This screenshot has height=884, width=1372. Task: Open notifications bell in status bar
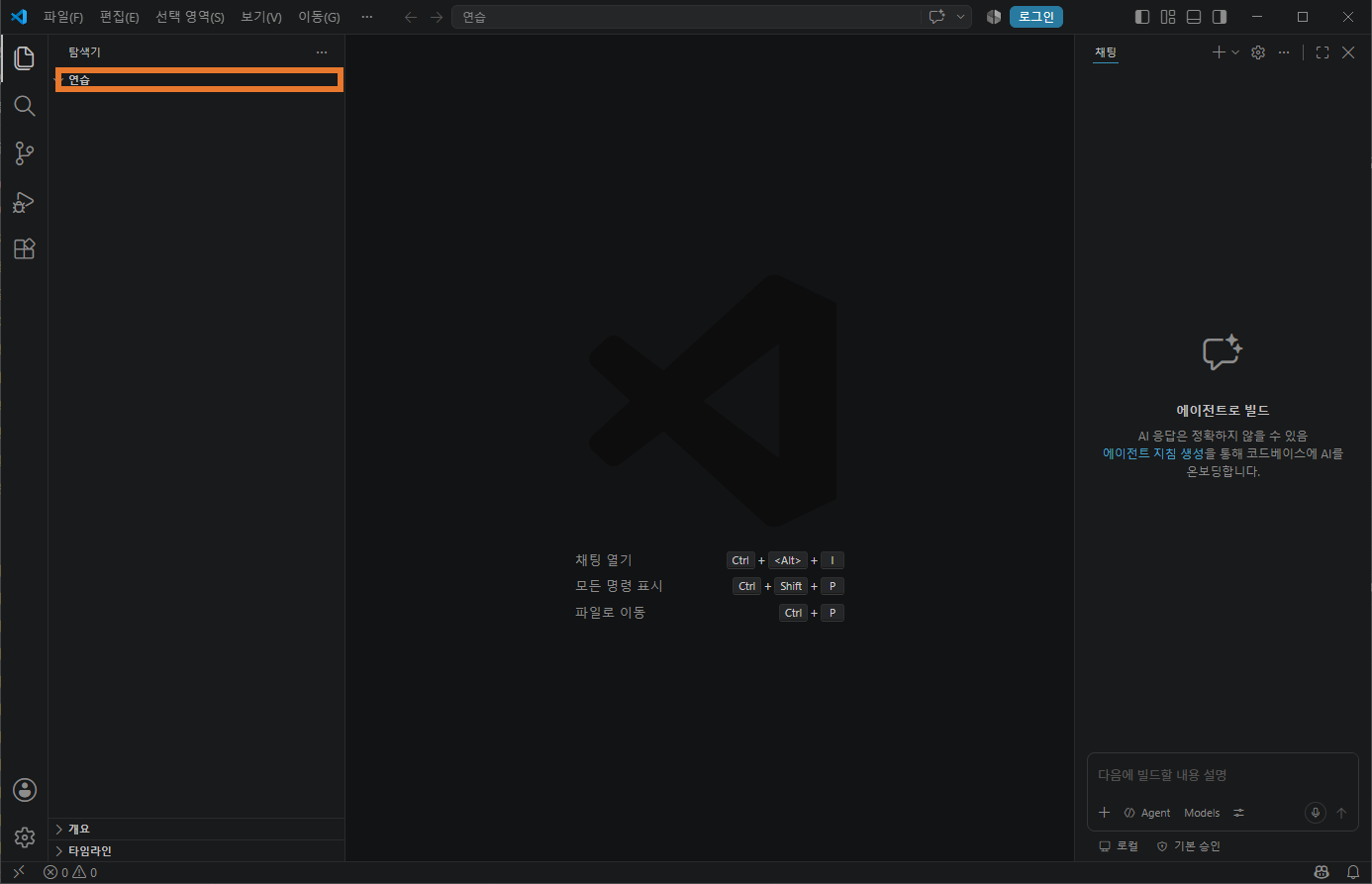(1353, 872)
